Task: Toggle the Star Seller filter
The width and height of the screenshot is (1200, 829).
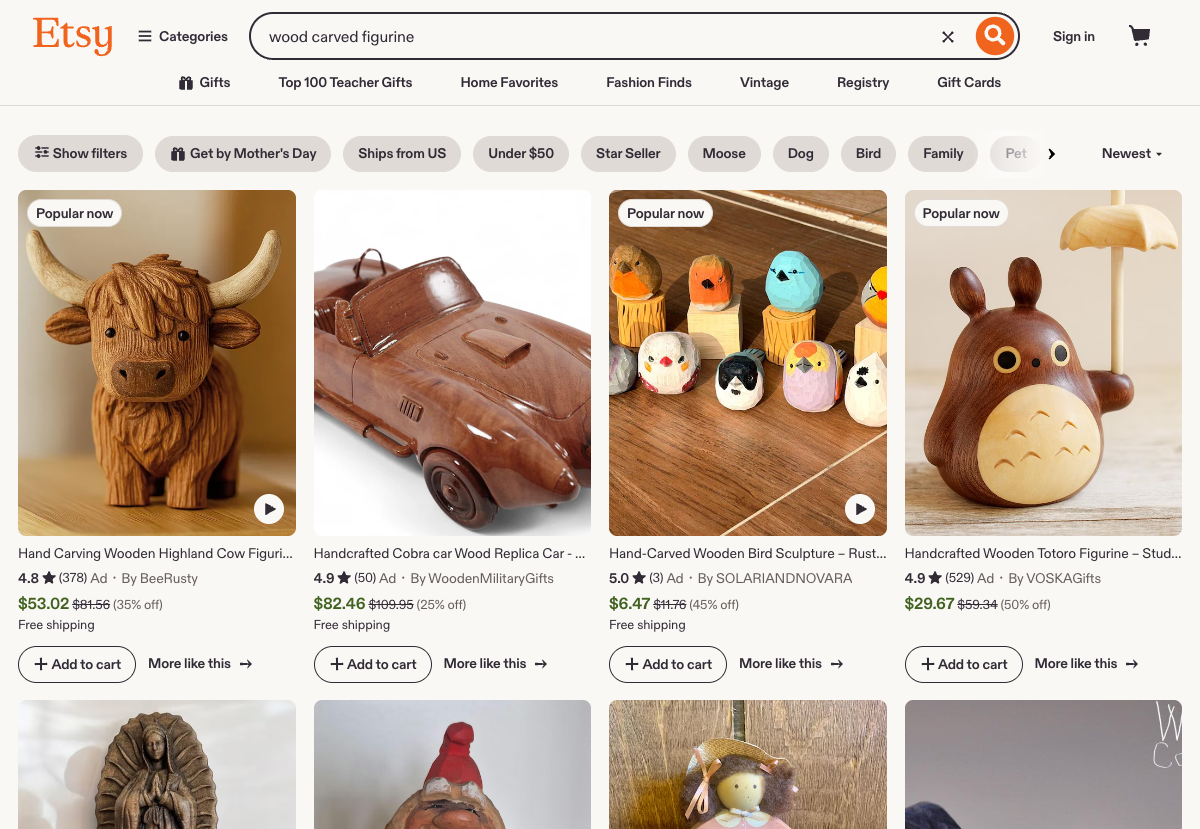Action: pos(628,154)
